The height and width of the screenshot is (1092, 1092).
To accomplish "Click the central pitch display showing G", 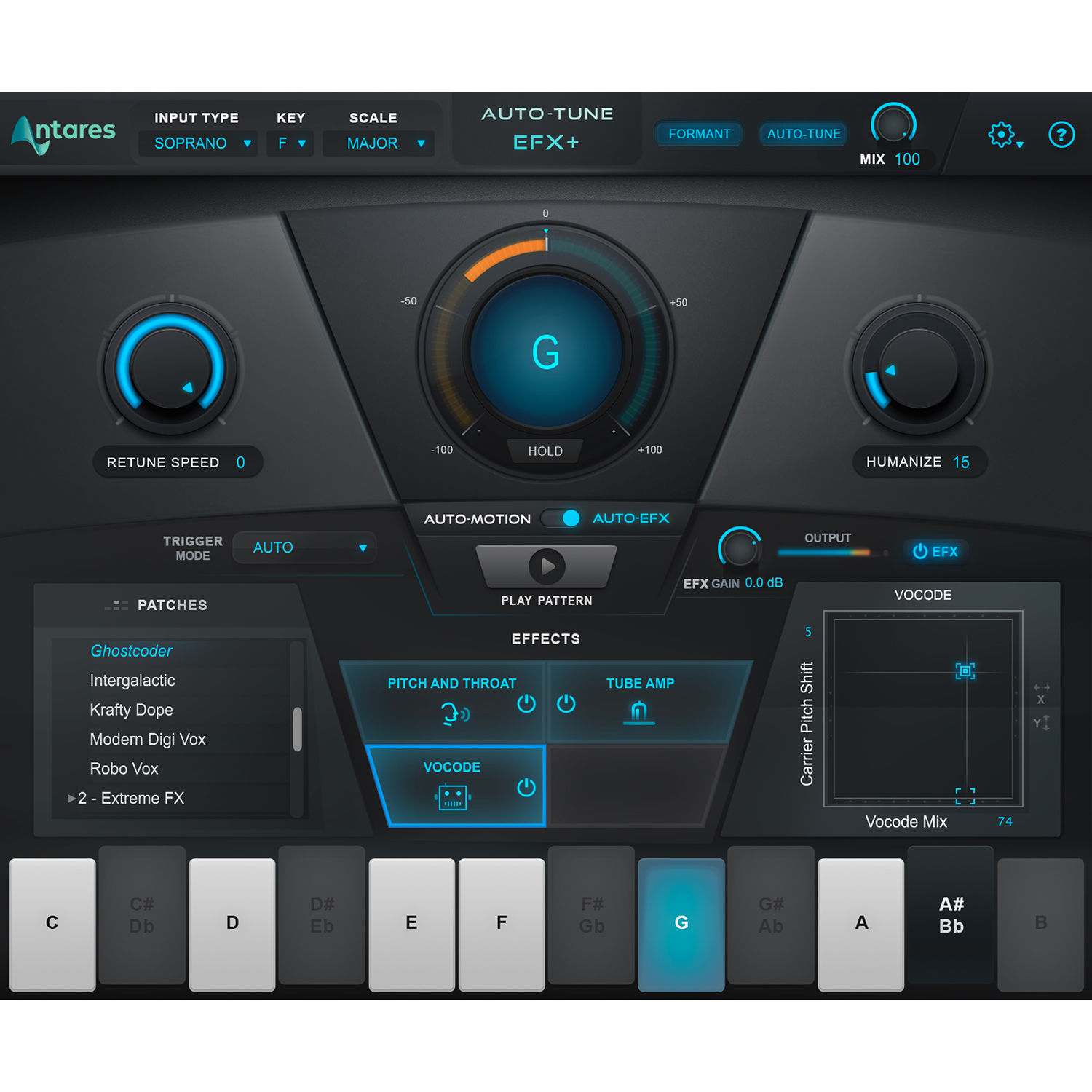I will click(x=546, y=352).
